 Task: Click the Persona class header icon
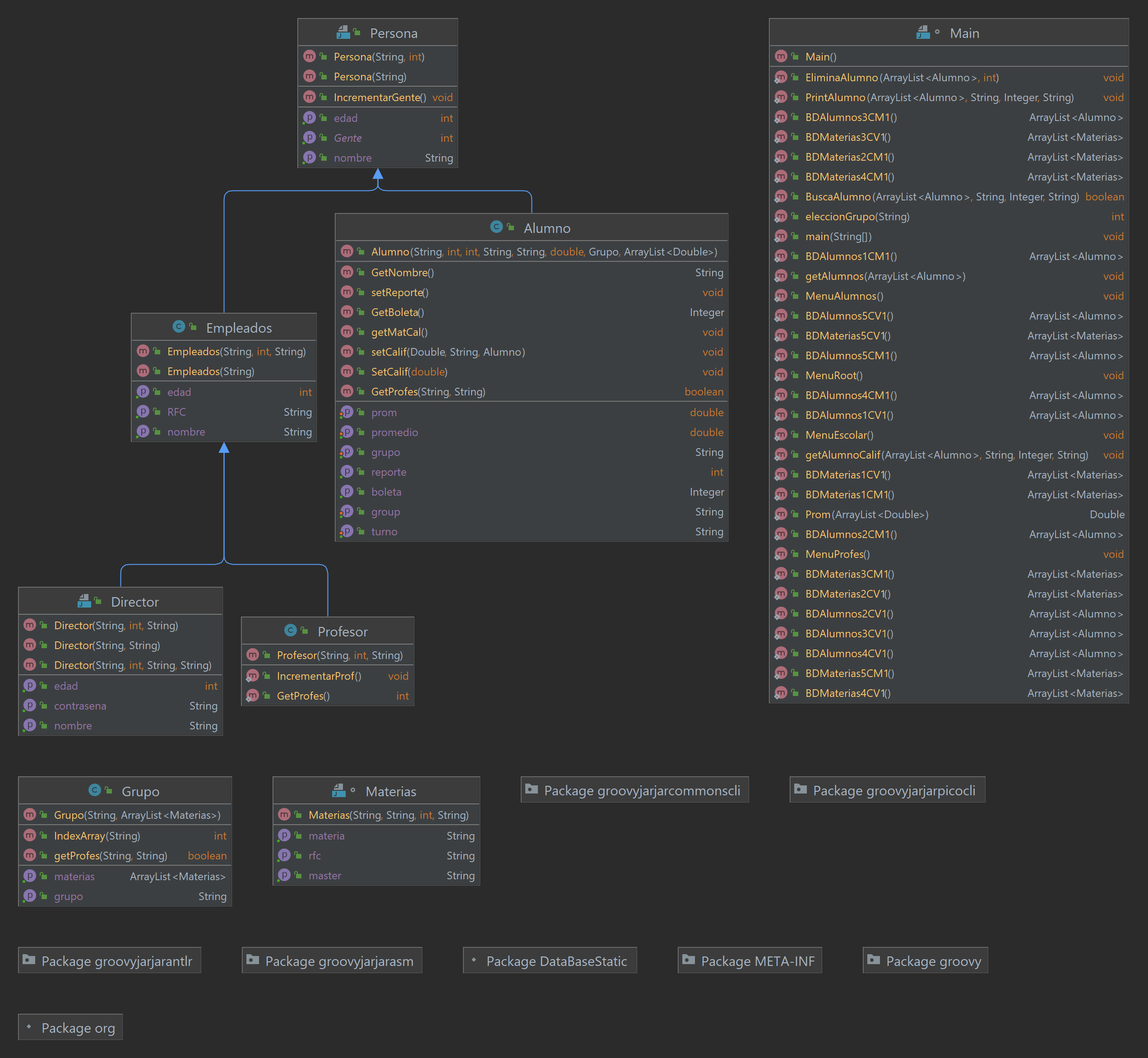(x=343, y=32)
